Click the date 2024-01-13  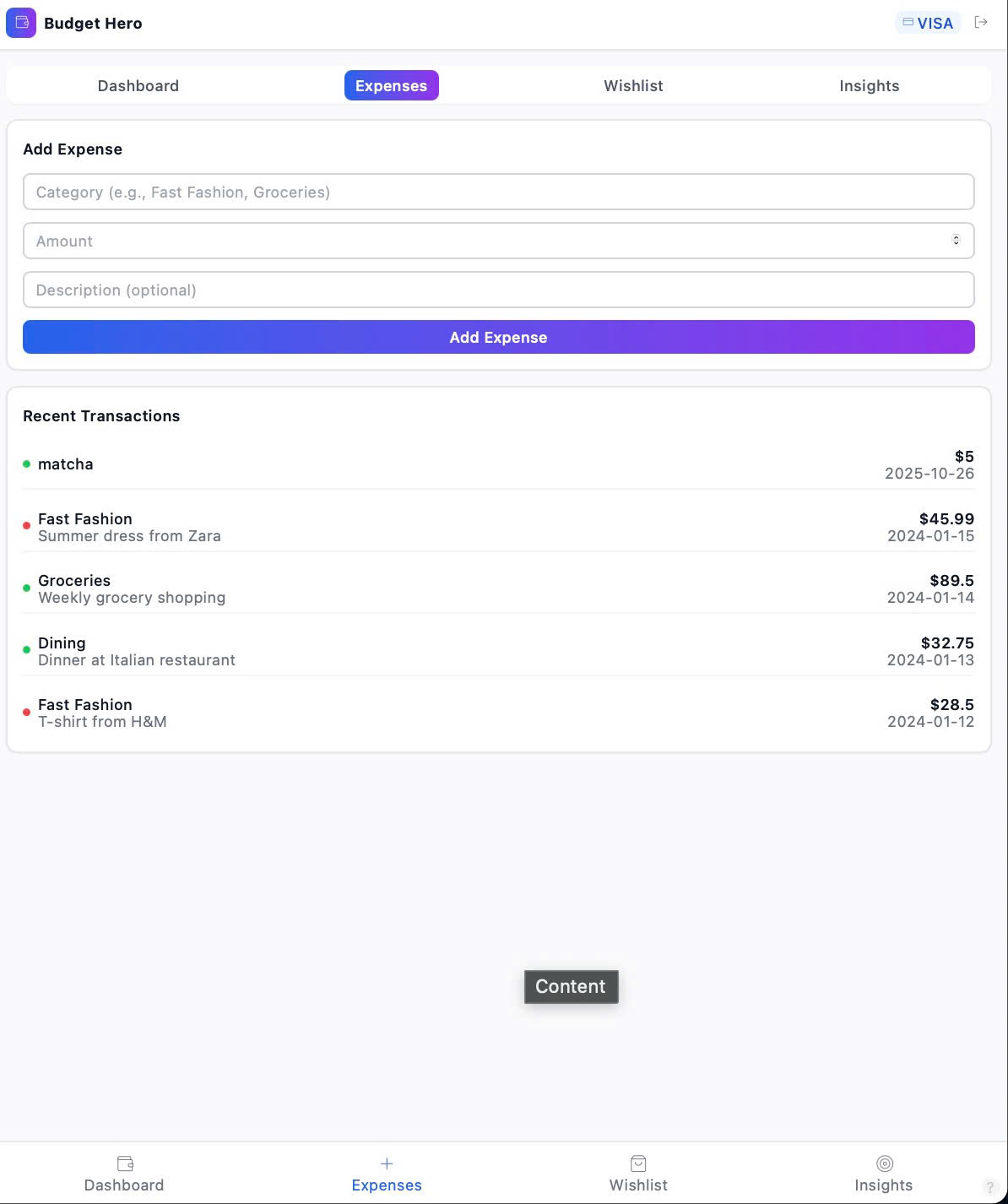(930, 660)
